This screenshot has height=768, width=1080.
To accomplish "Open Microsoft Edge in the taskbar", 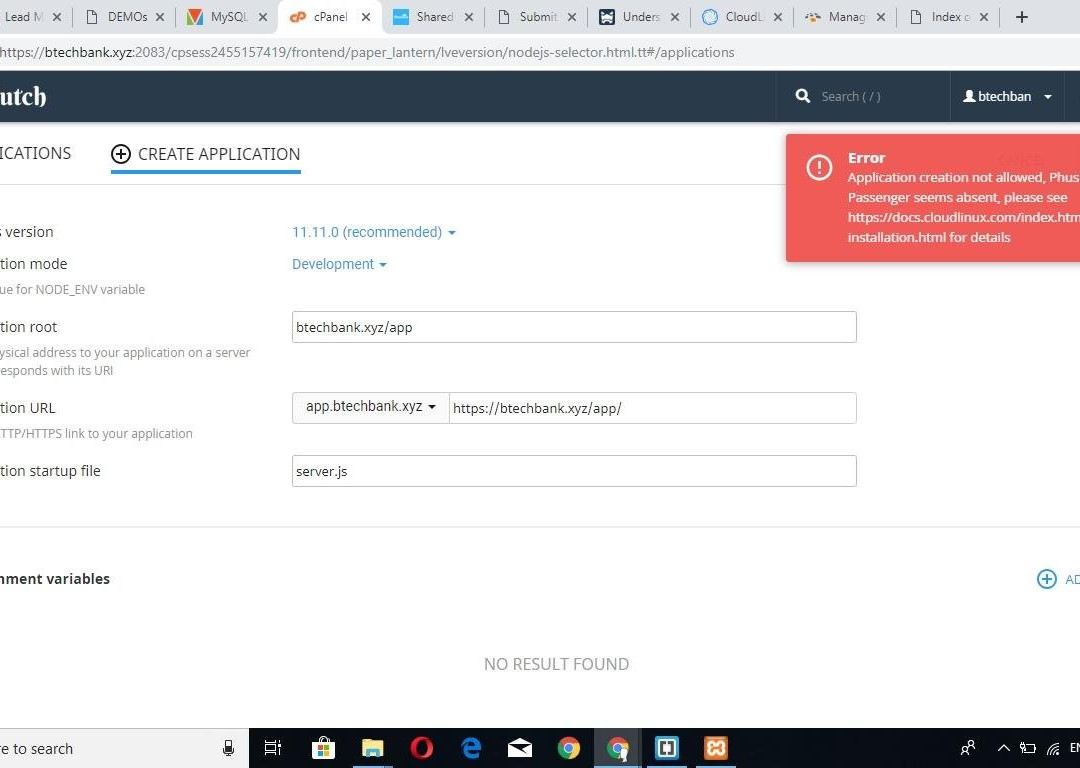I will 471,748.
